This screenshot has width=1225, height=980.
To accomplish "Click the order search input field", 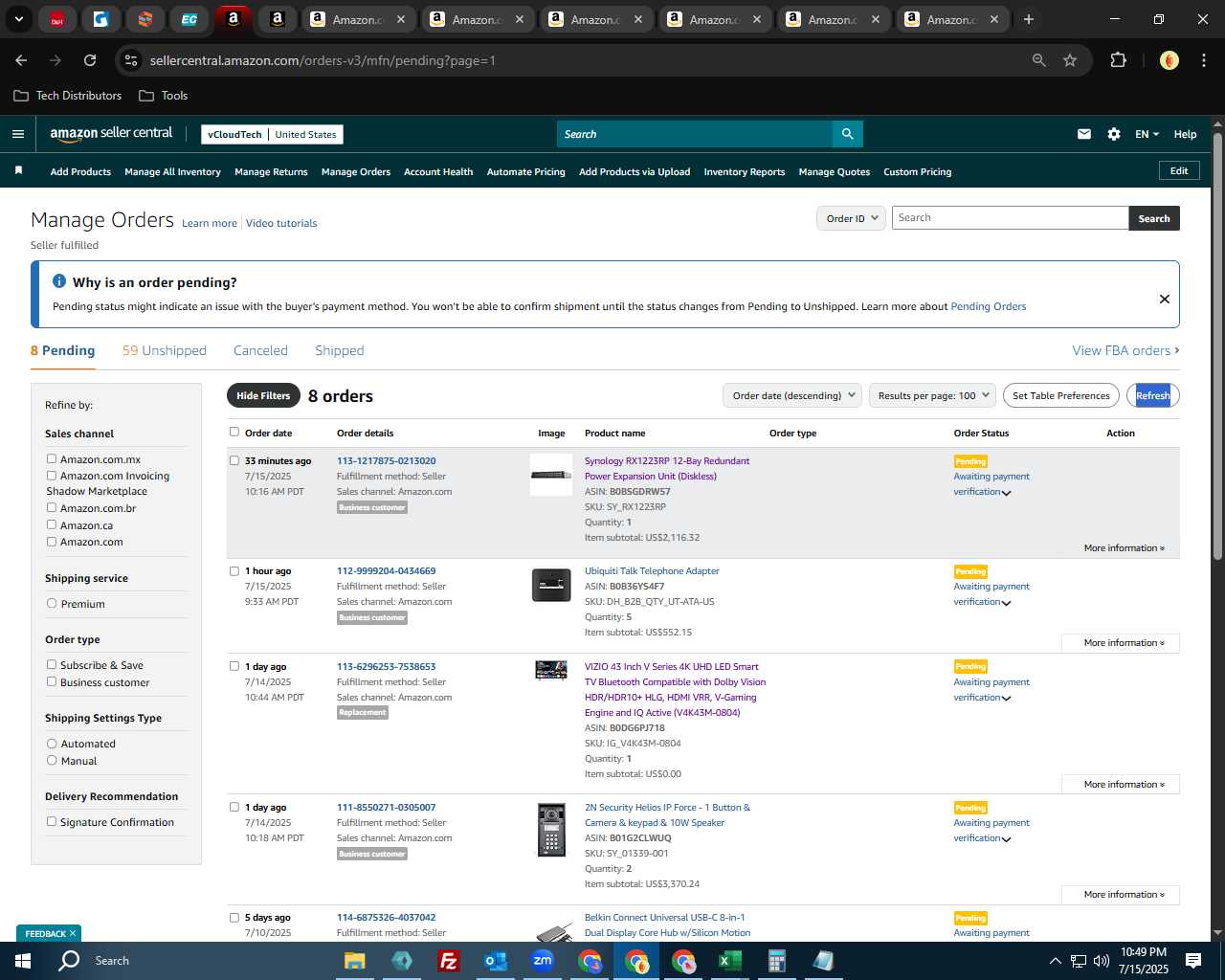I will pyautogui.click(x=1010, y=218).
